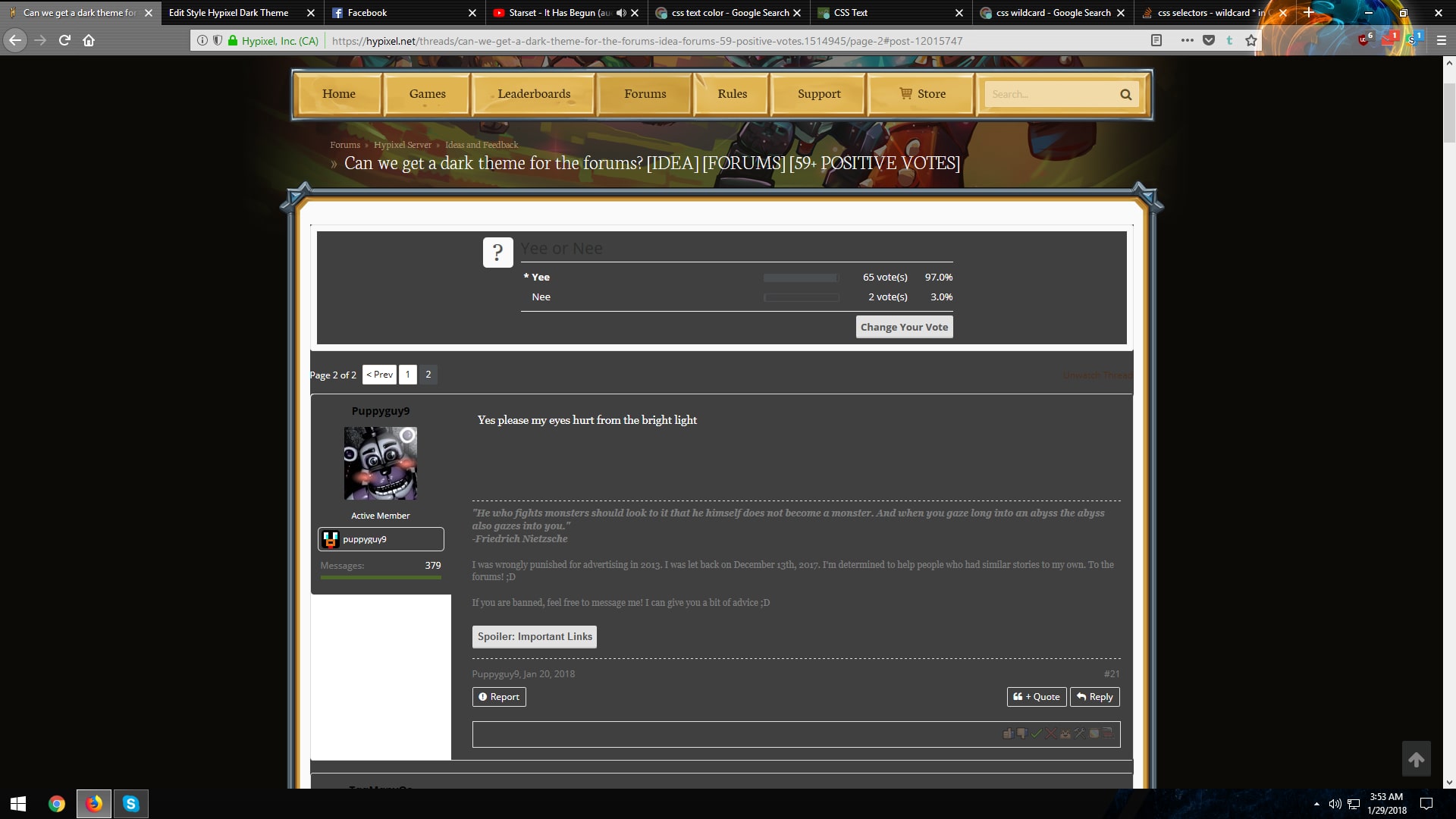This screenshot has width=1456, height=819.
Task: Open Firefox hamburger menu
Action: (1441, 40)
